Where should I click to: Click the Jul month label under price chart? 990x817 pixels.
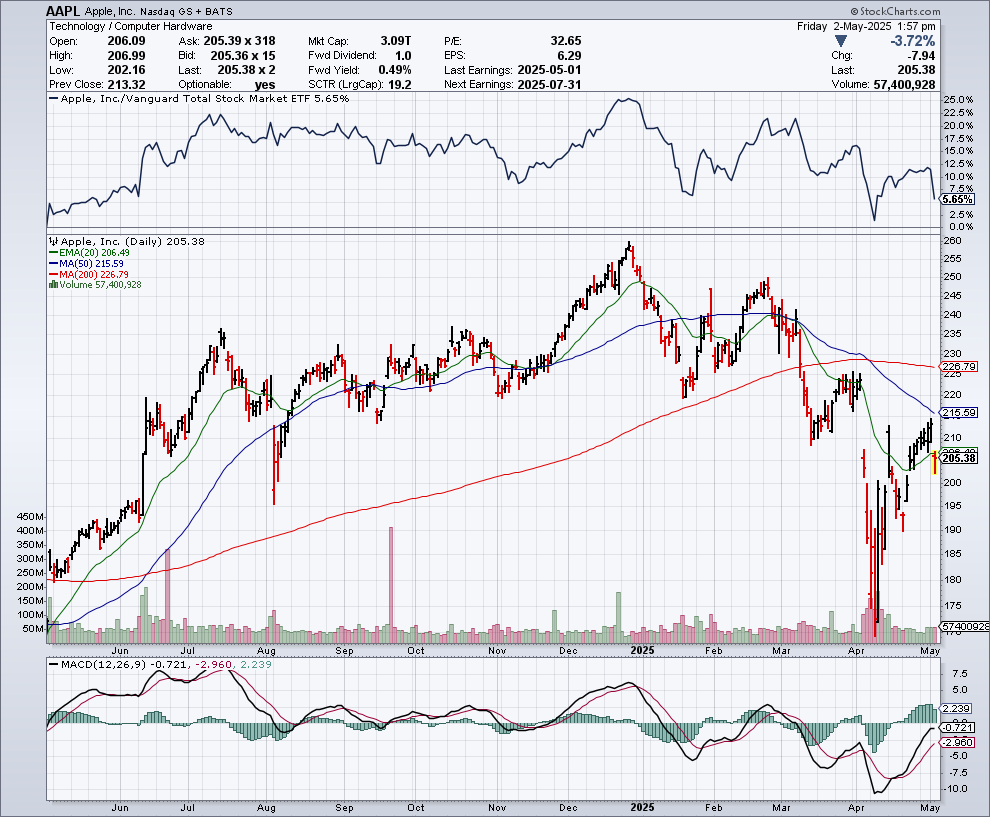(188, 650)
